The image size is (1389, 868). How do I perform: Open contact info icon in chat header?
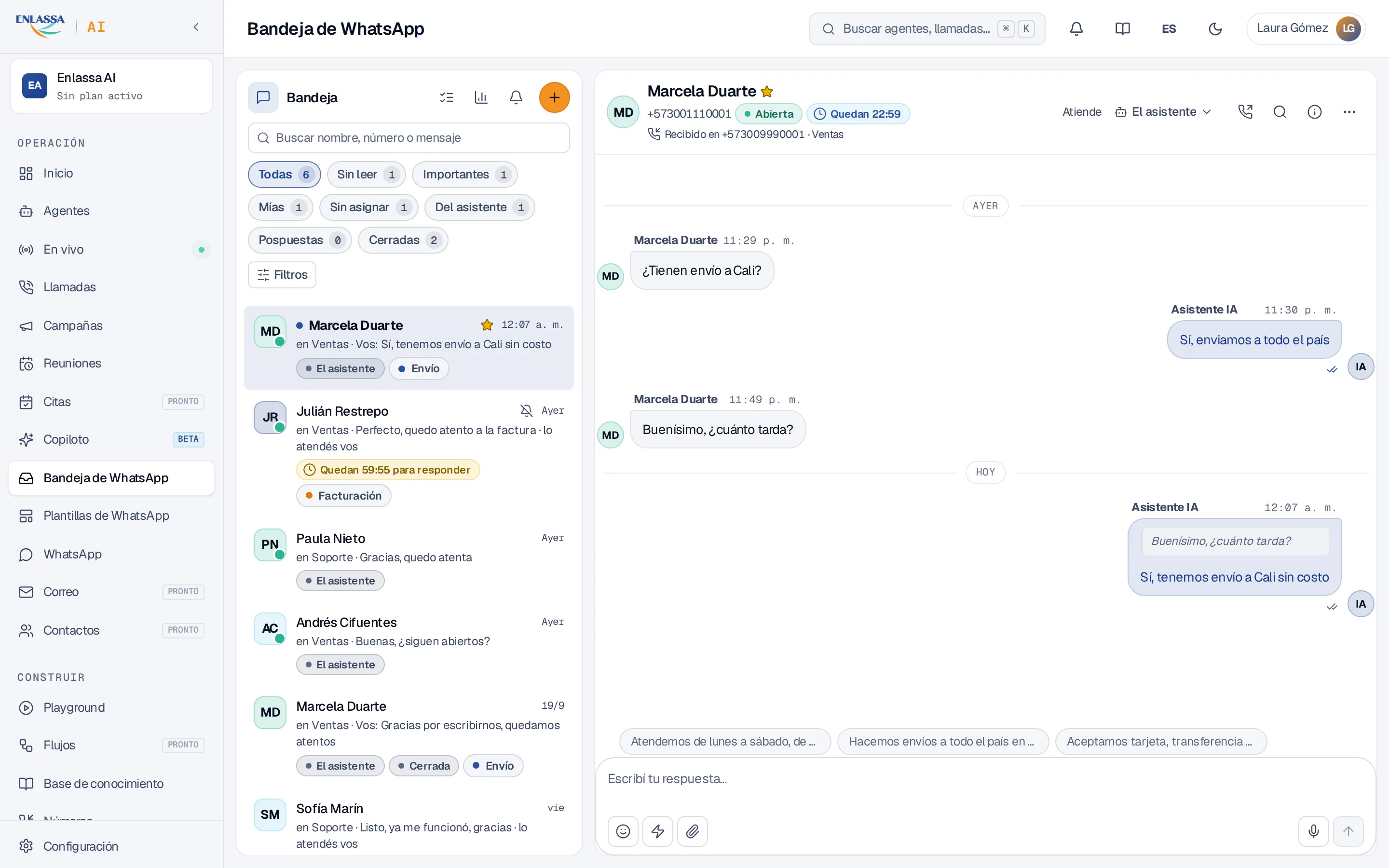coord(1314,112)
